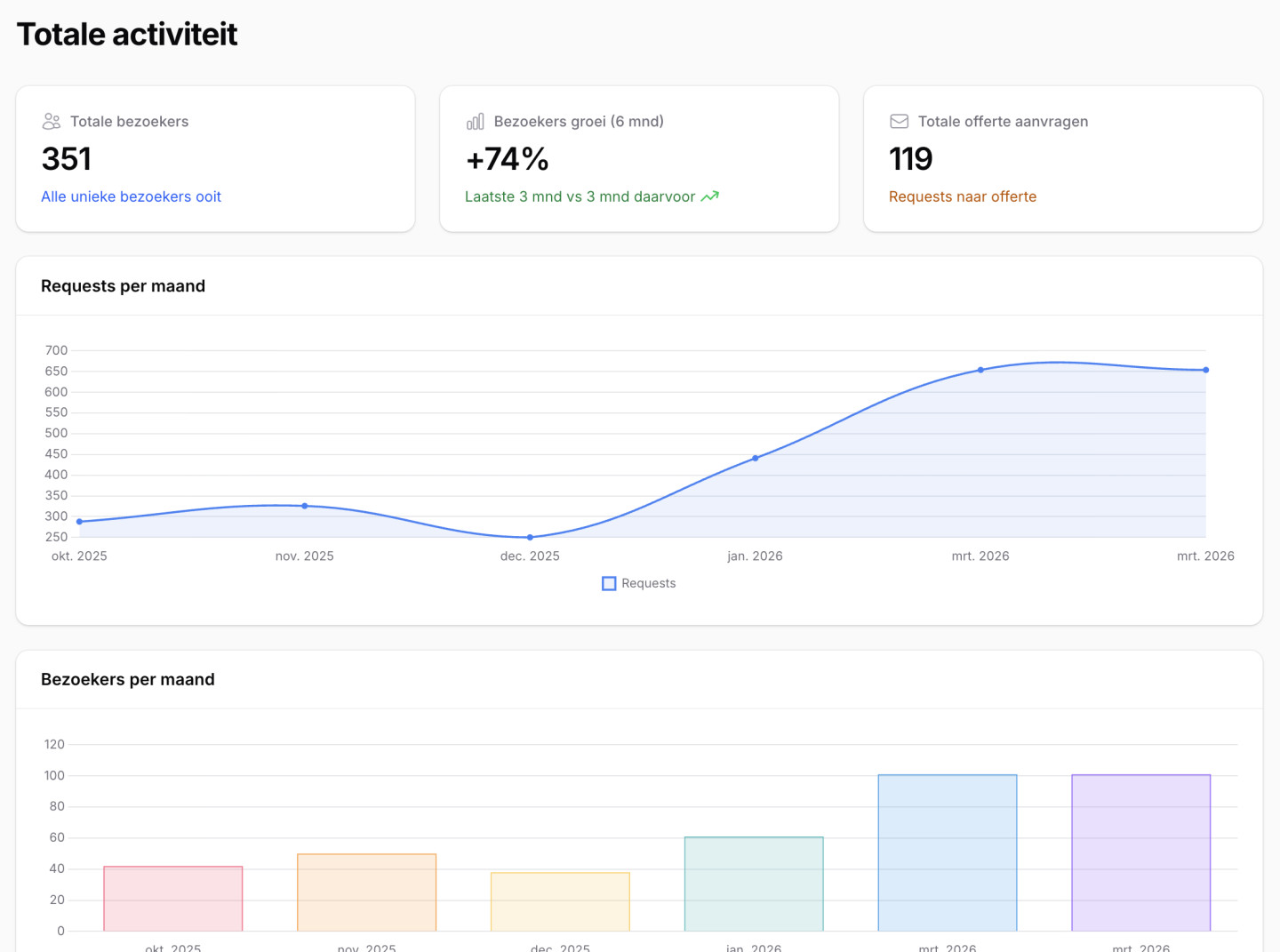Click the light blue mrt. 2026 visitors bar
The image size is (1280, 952).
pyautogui.click(x=948, y=852)
